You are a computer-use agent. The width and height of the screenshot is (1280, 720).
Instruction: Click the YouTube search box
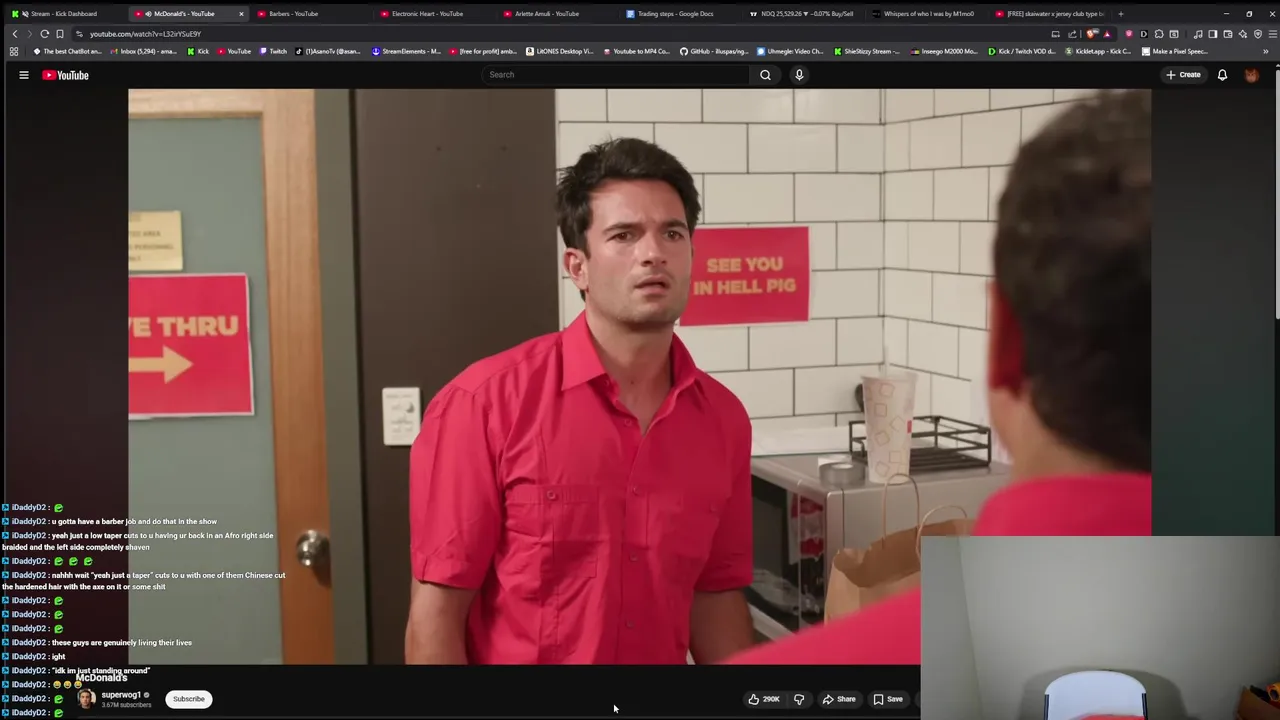[x=615, y=75]
